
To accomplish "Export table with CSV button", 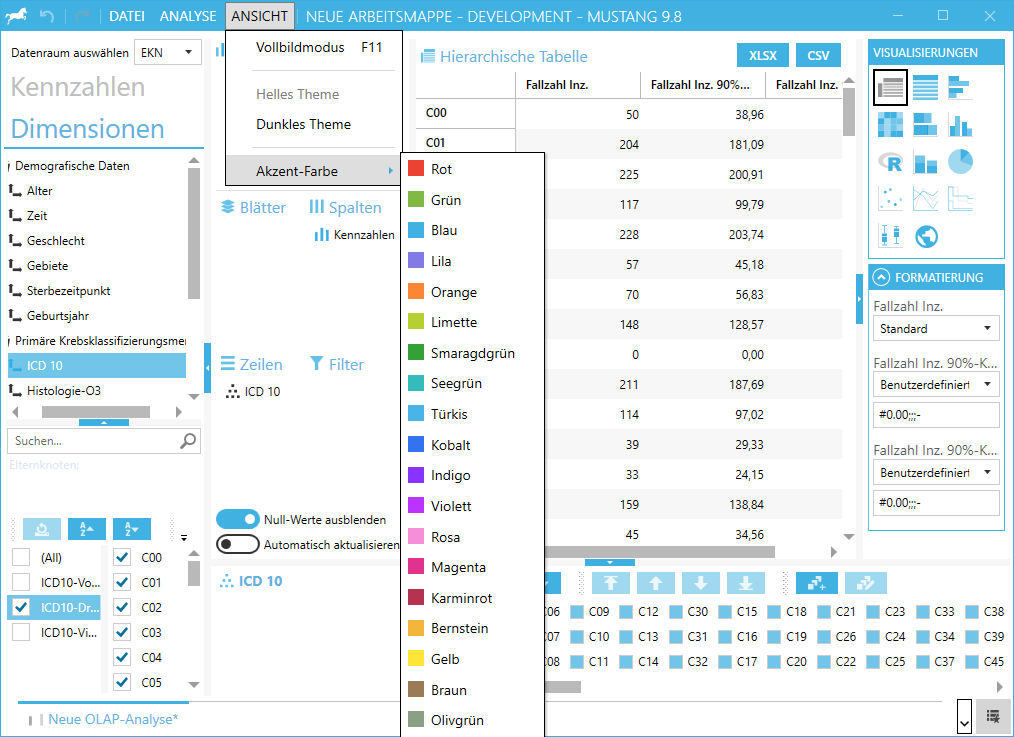I will (818, 55).
